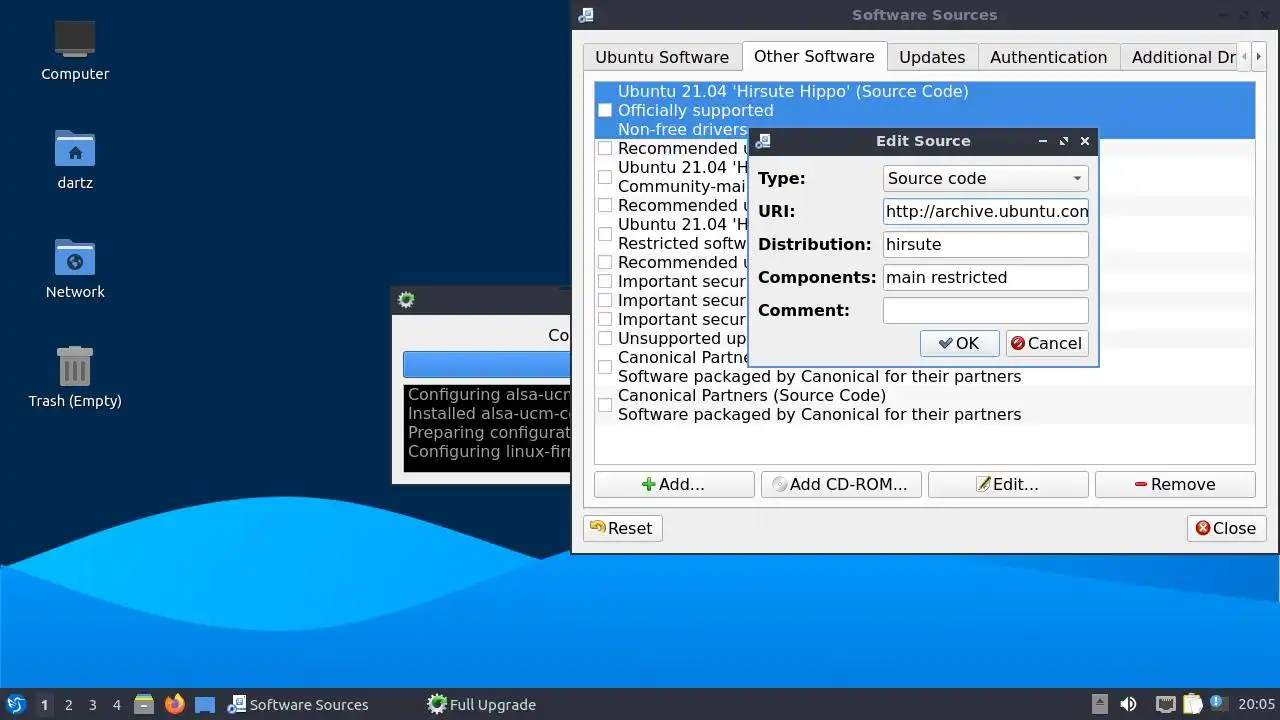
Task: Click the show desktop icon in taskbar
Action: pyautogui.click(x=205, y=704)
